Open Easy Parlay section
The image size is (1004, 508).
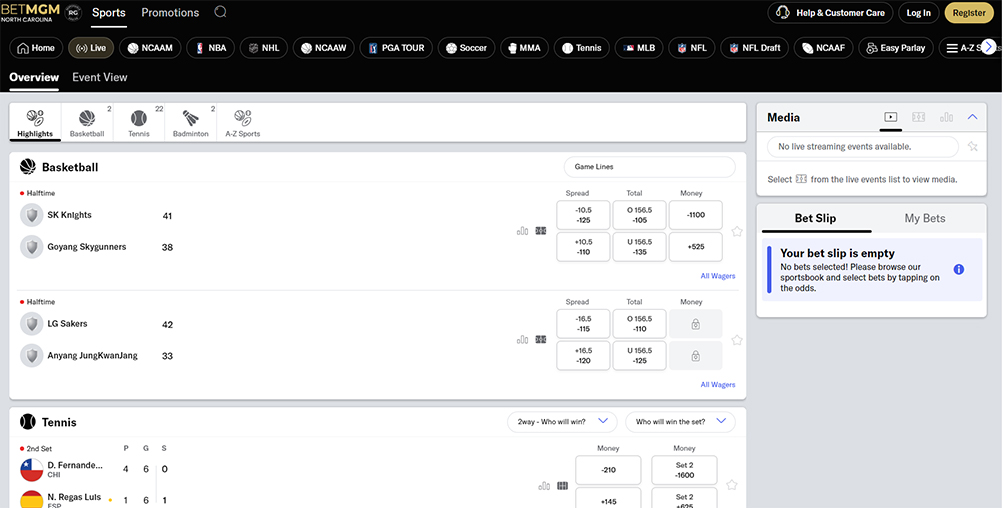896,48
